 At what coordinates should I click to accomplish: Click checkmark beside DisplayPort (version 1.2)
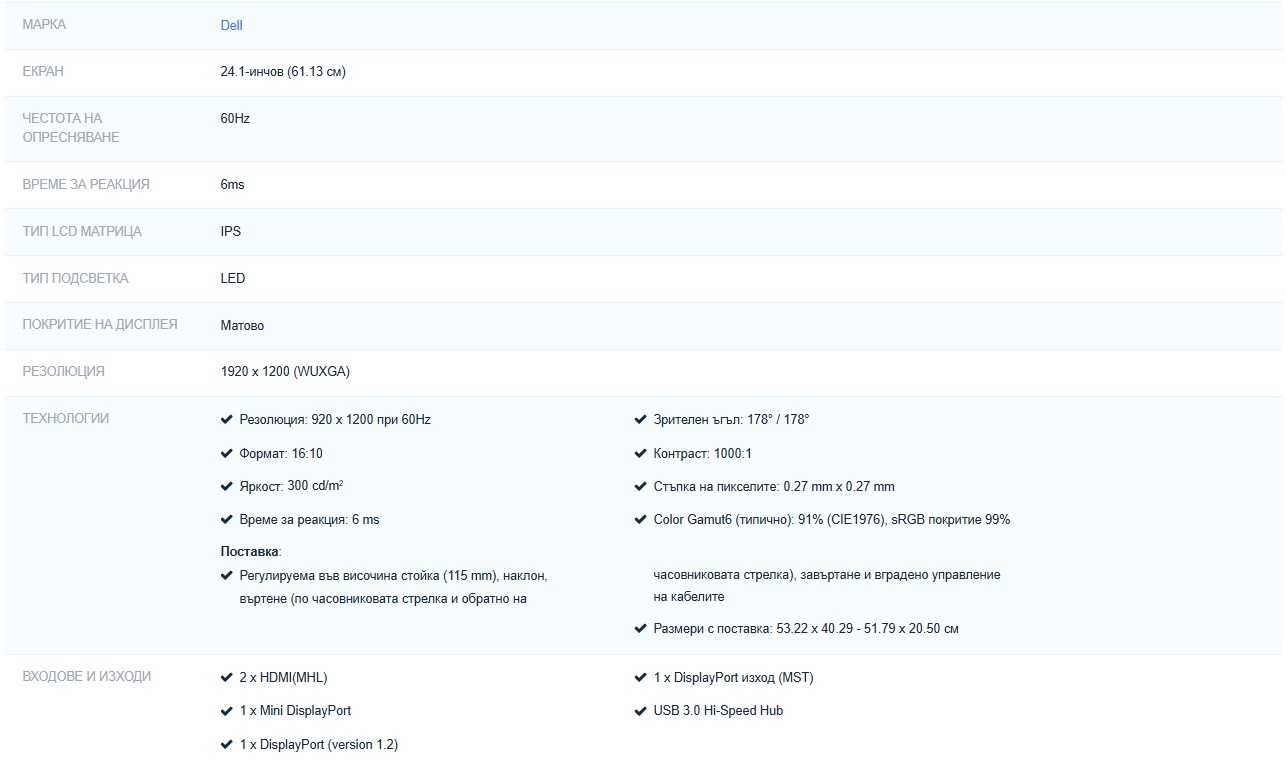(x=226, y=745)
